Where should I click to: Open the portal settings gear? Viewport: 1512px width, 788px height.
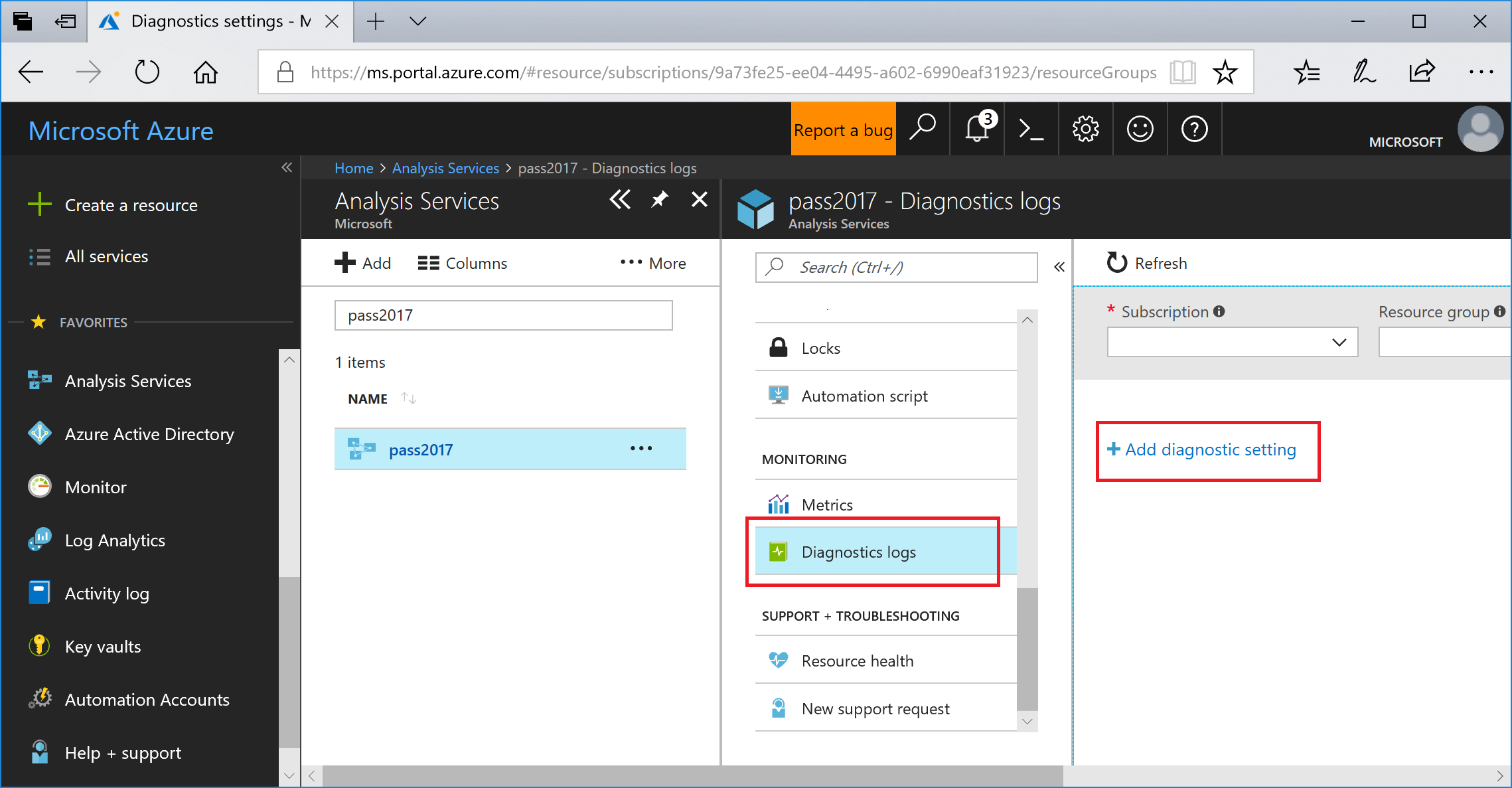(1085, 129)
